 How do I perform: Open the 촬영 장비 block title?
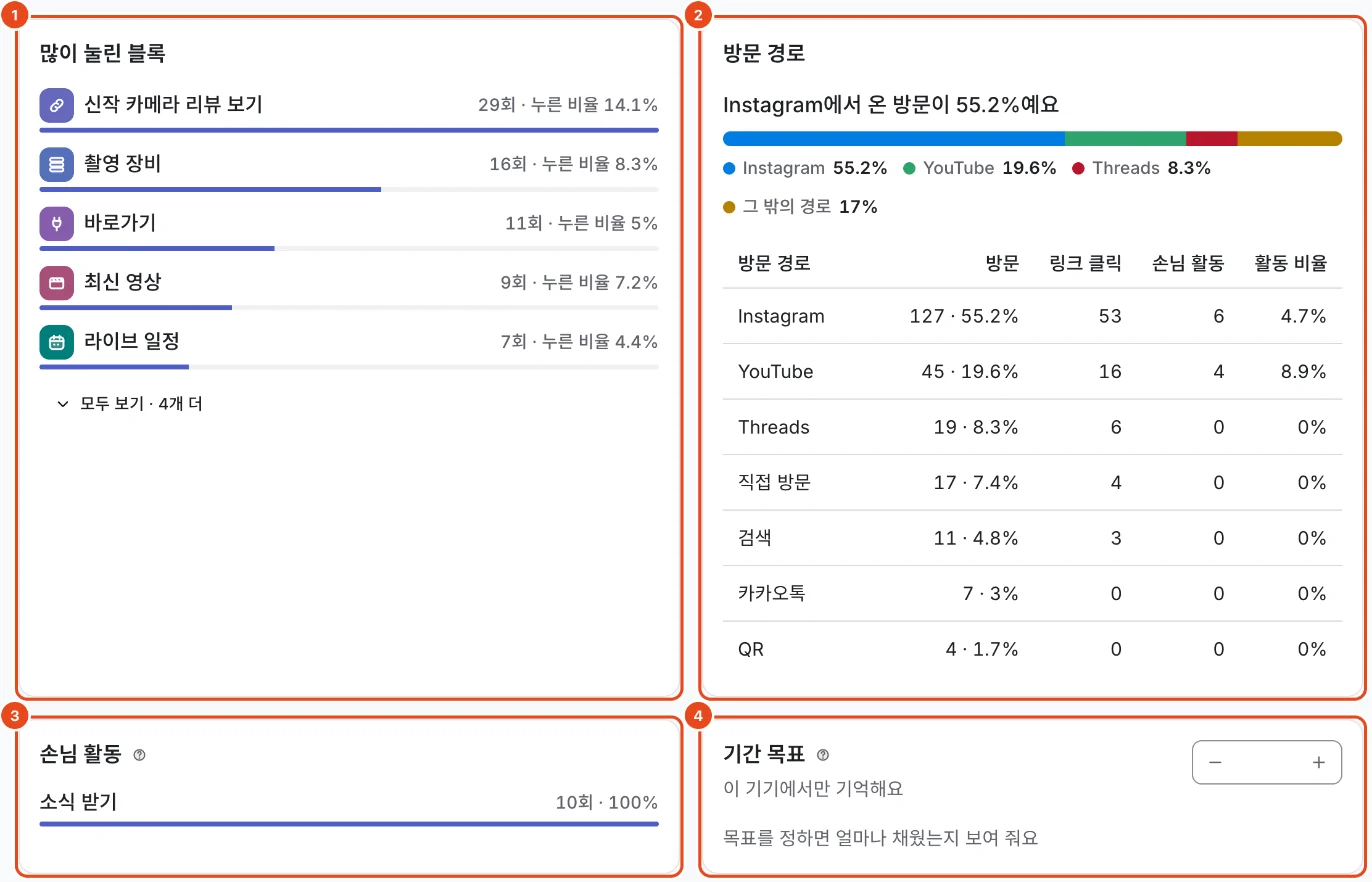click(x=122, y=164)
